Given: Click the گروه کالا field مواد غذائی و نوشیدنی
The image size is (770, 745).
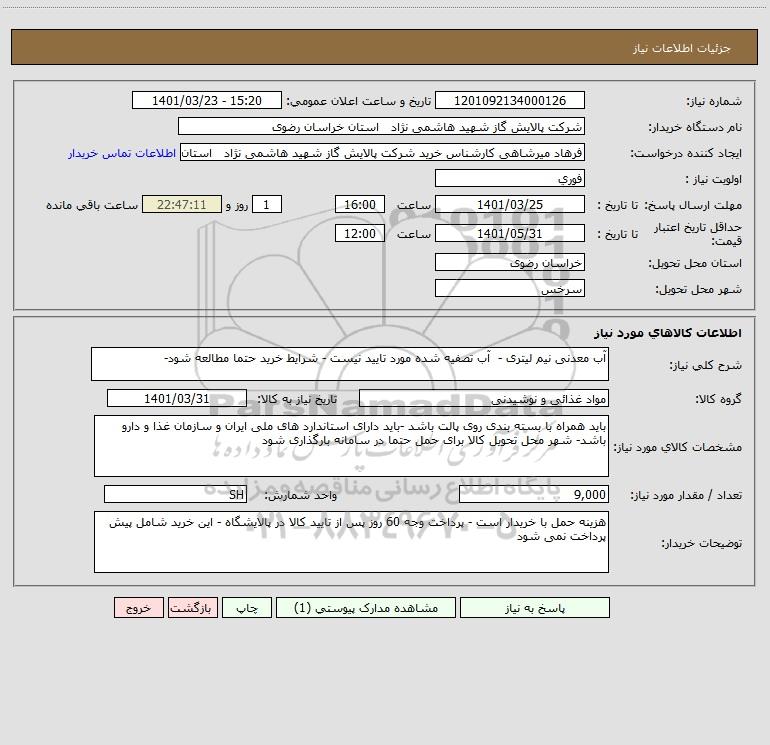Looking at the screenshot, I should [484, 398].
